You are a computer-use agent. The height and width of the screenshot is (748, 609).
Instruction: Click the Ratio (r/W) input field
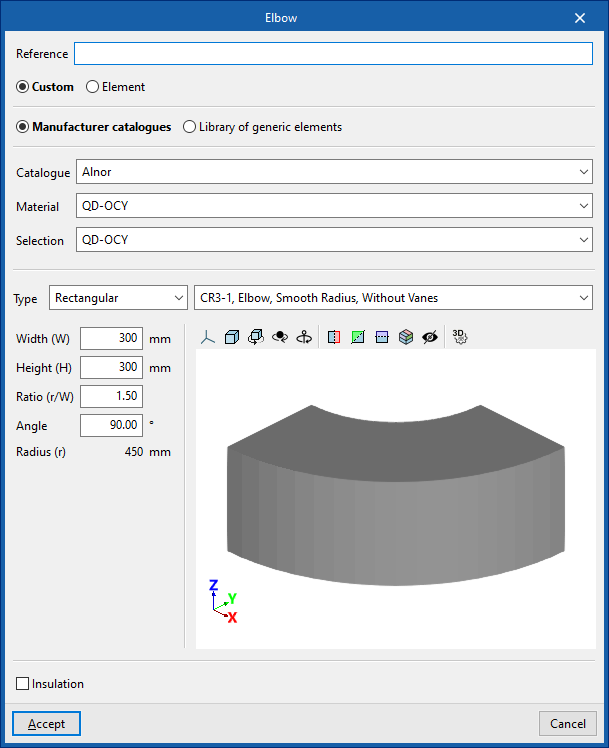pos(111,396)
